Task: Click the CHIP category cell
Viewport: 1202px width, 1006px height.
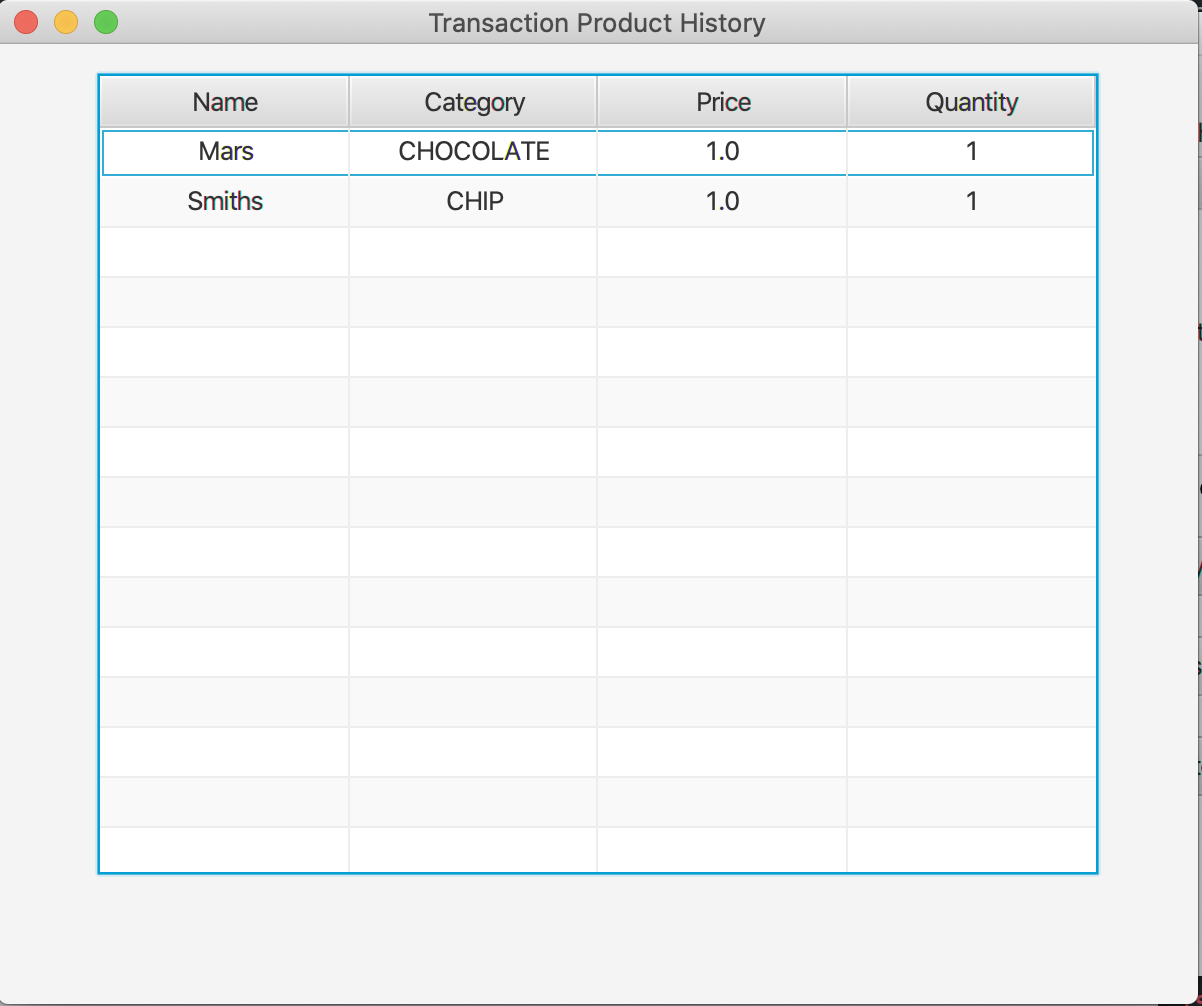Action: coord(473,201)
